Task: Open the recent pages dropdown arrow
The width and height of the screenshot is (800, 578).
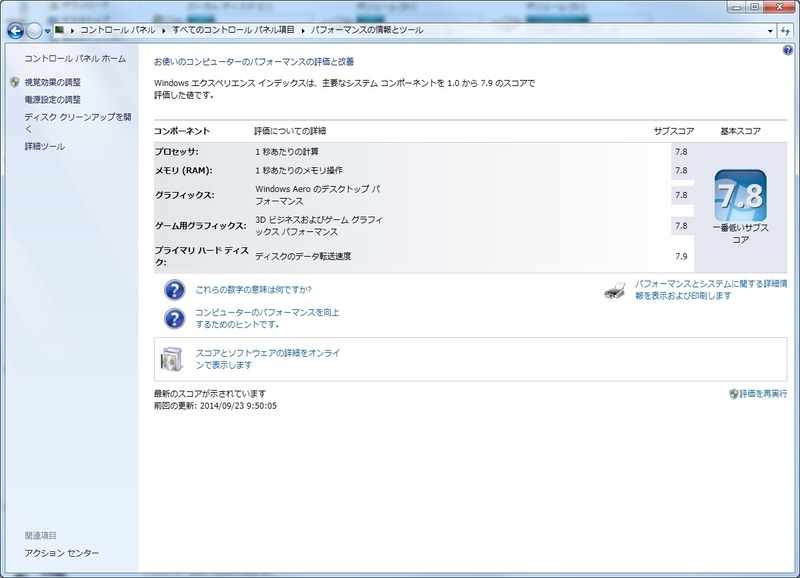Action: pos(47,31)
